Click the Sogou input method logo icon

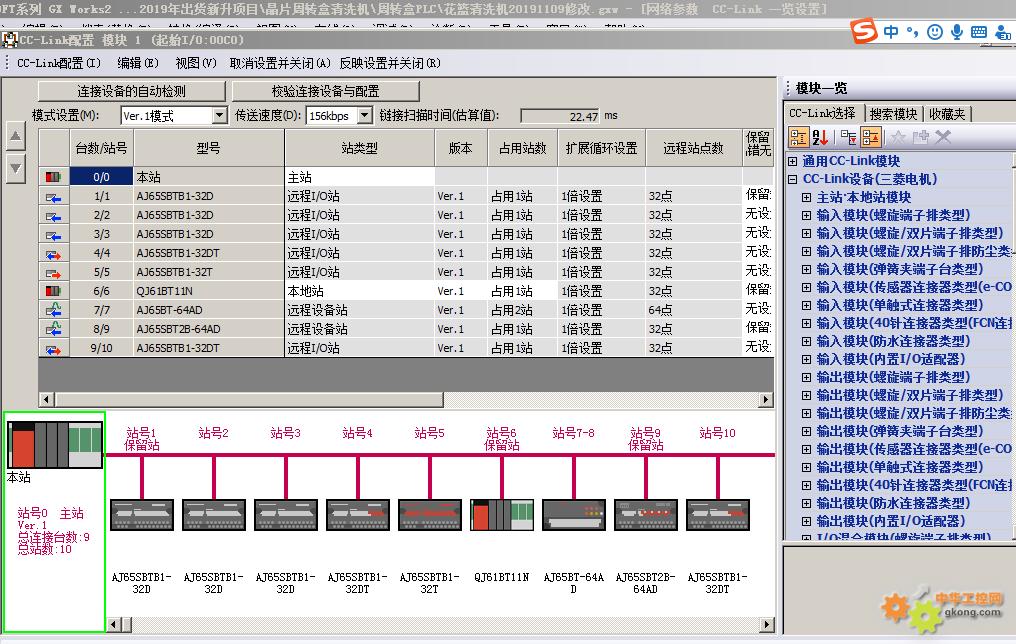[864, 30]
